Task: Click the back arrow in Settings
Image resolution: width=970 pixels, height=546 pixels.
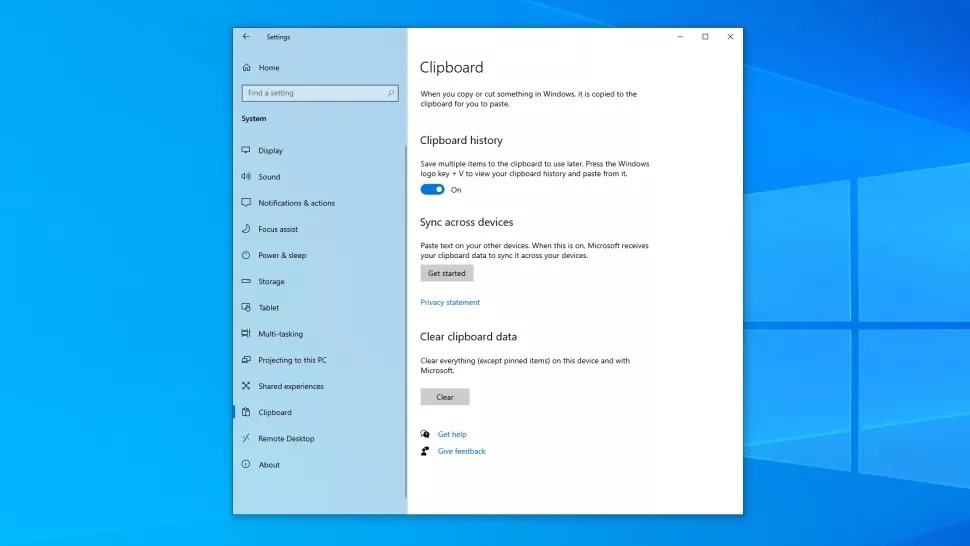Action: point(246,36)
